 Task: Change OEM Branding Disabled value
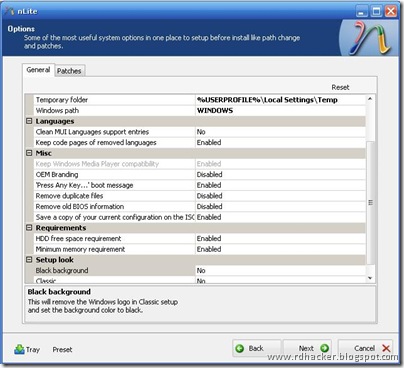(280, 174)
